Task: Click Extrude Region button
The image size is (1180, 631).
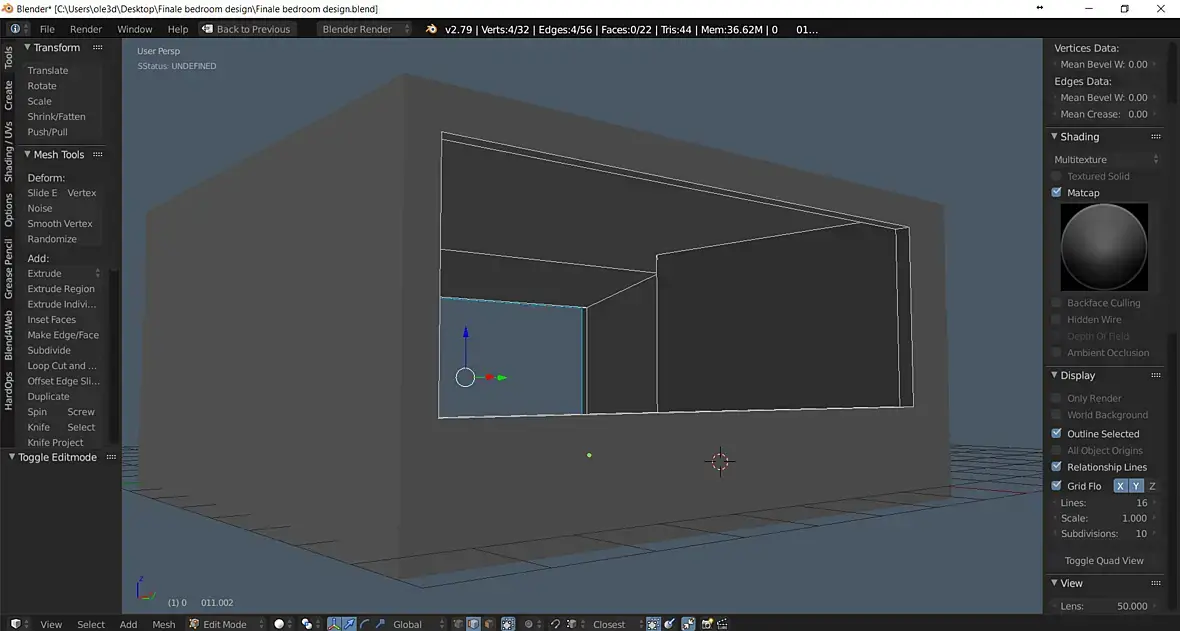Action: 61,289
